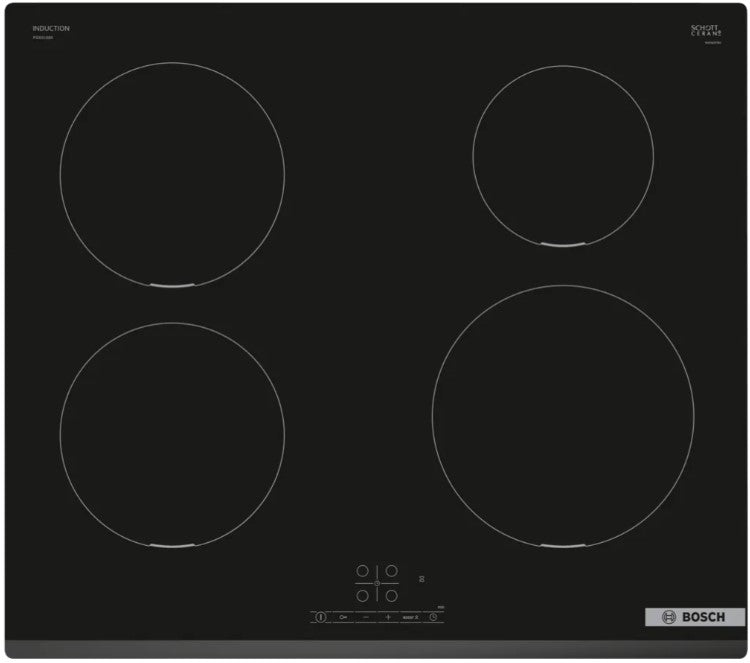Click the Schott Ceran logo

click(706, 31)
